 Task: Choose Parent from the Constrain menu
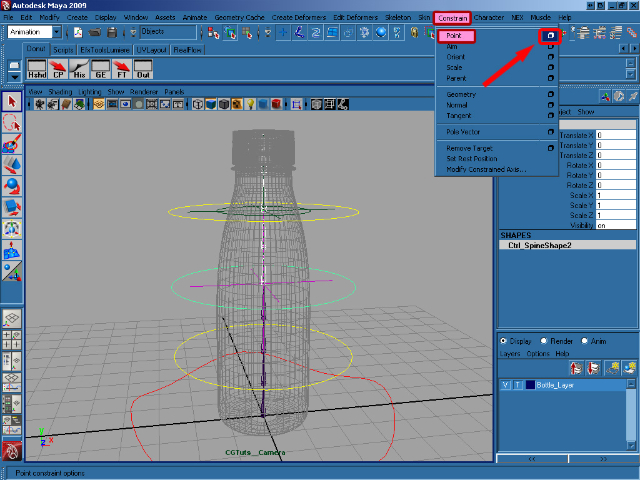click(x=456, y=78)
